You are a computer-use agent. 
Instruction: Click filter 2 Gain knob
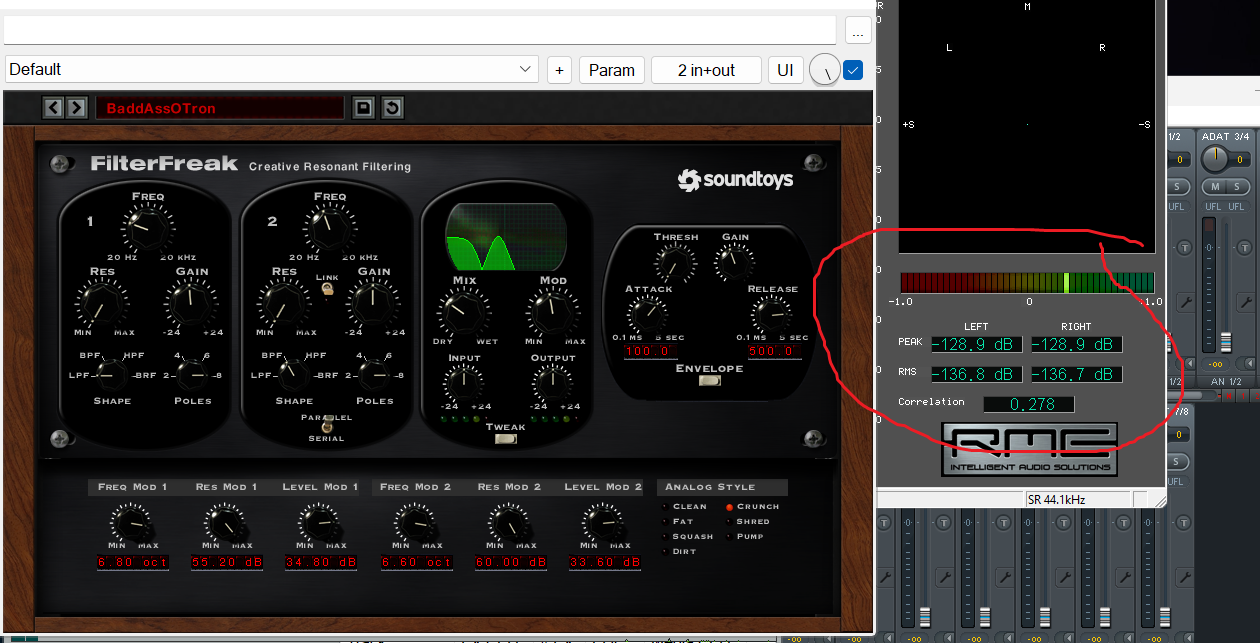pos(373,303)
